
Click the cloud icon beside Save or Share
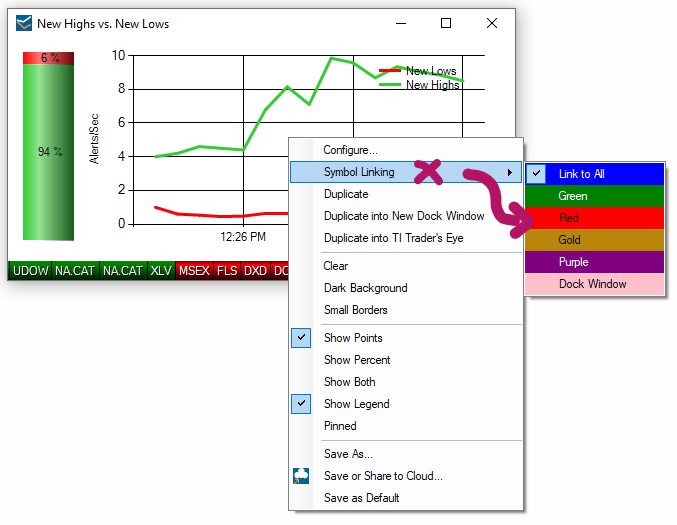tap(301, 476)
